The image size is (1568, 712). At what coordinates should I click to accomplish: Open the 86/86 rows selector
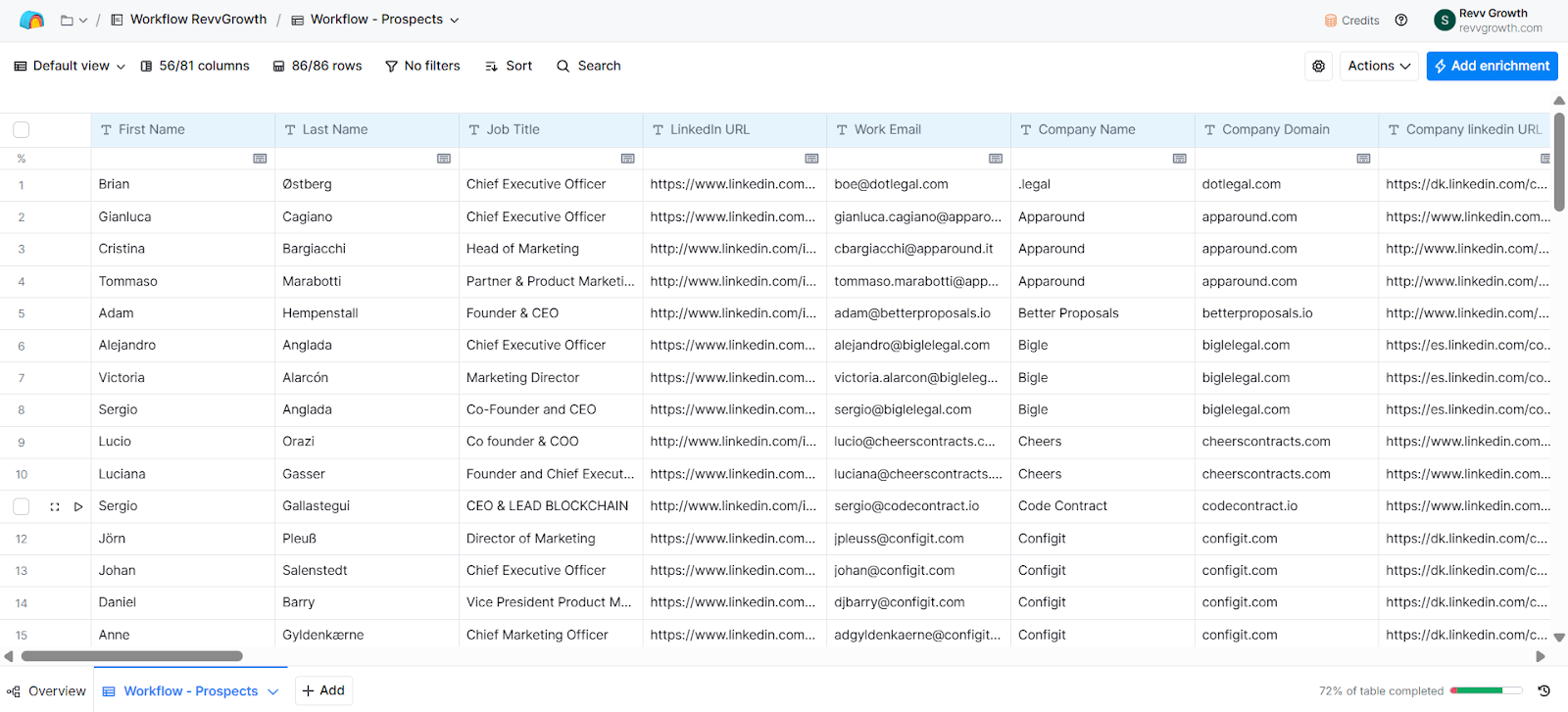coord(318,66)
